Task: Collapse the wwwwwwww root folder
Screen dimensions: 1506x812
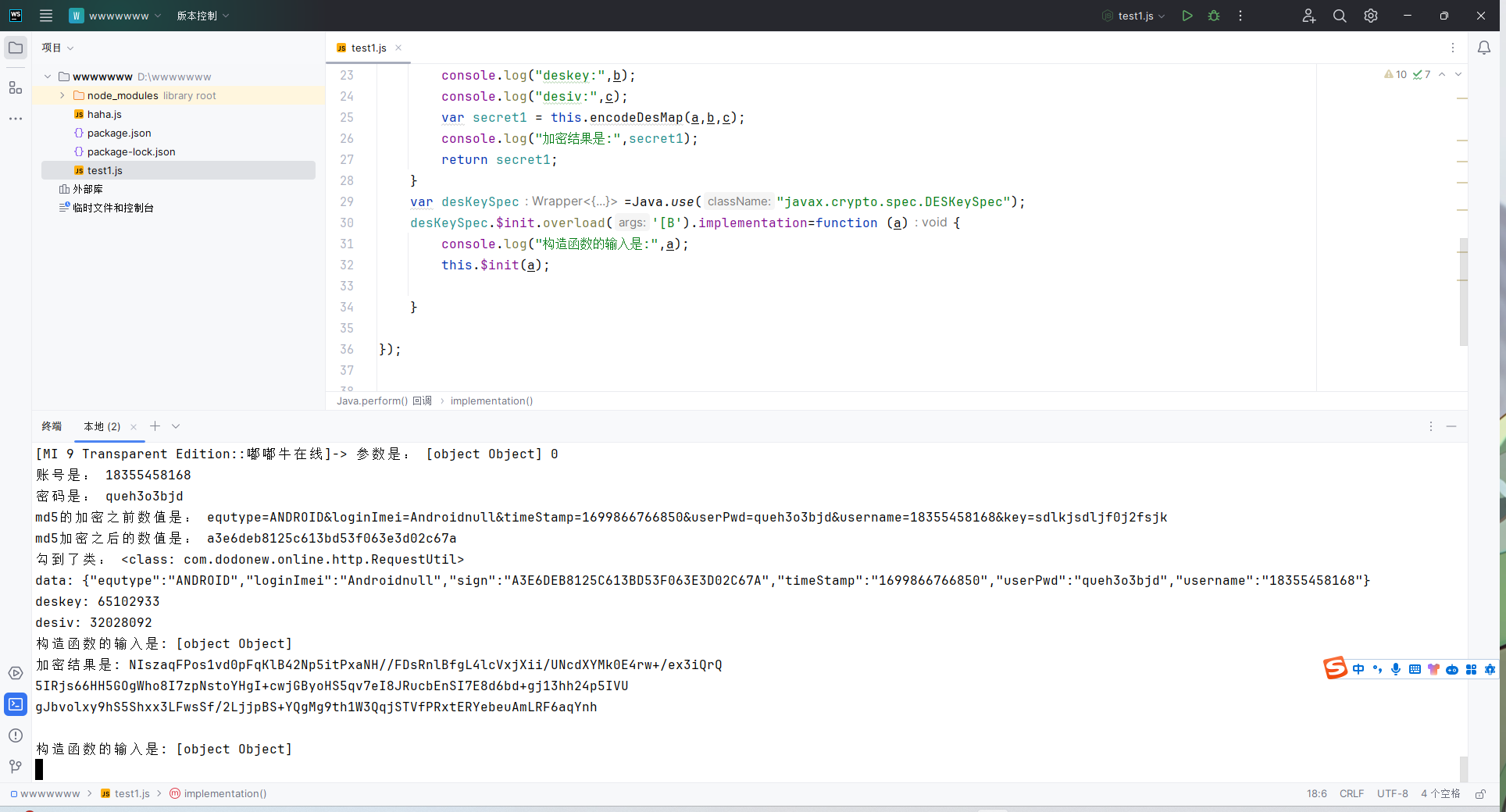Action: (x=48, y=77)
